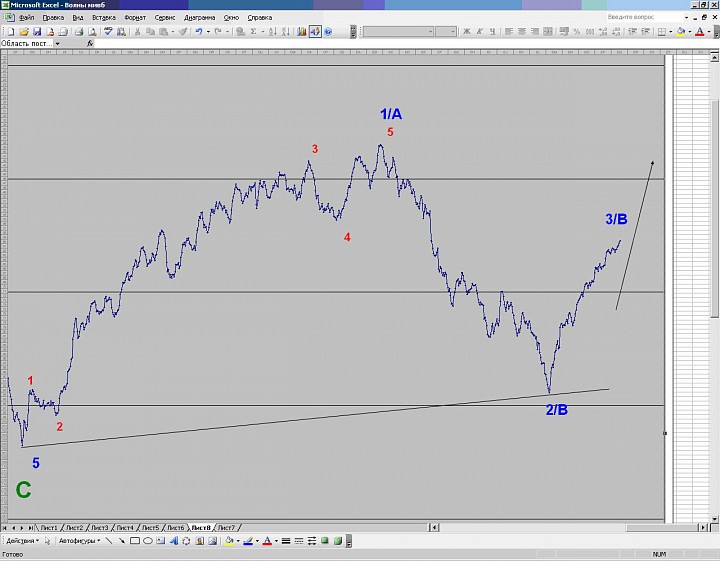Save the workbook with the floppy icon

pos(37,31)
